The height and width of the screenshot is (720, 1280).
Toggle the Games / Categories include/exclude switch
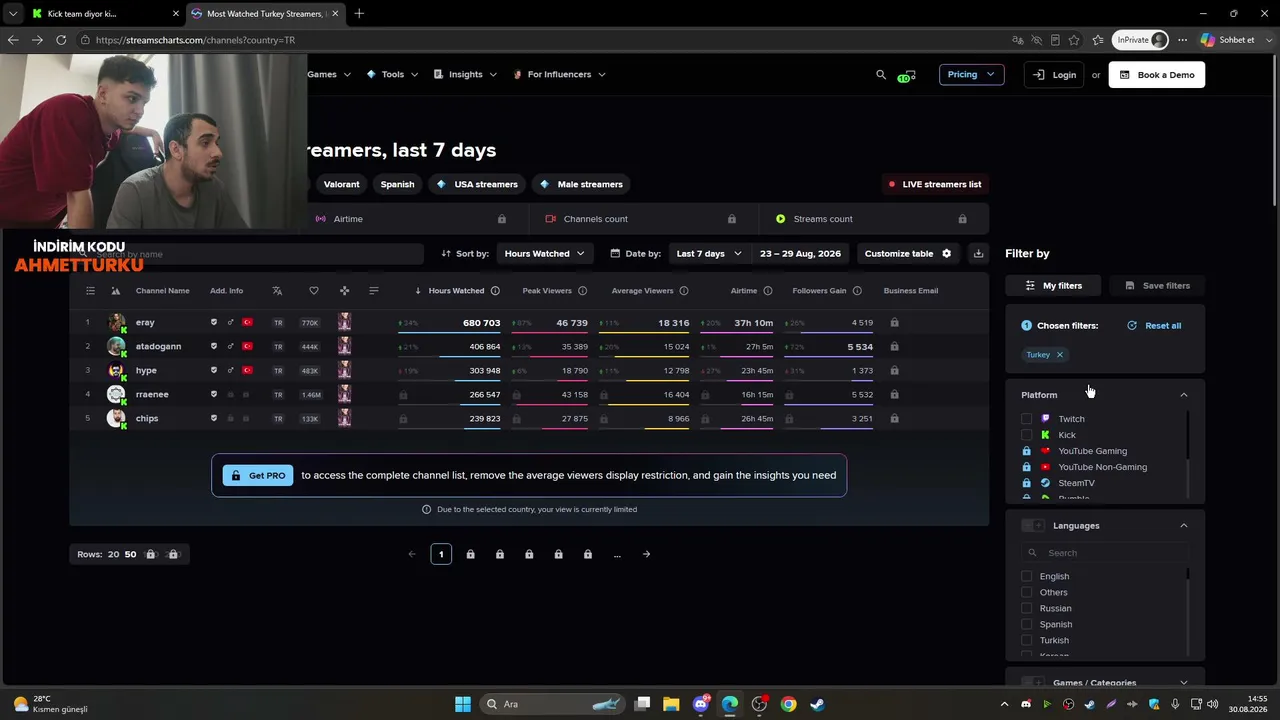1033,683
